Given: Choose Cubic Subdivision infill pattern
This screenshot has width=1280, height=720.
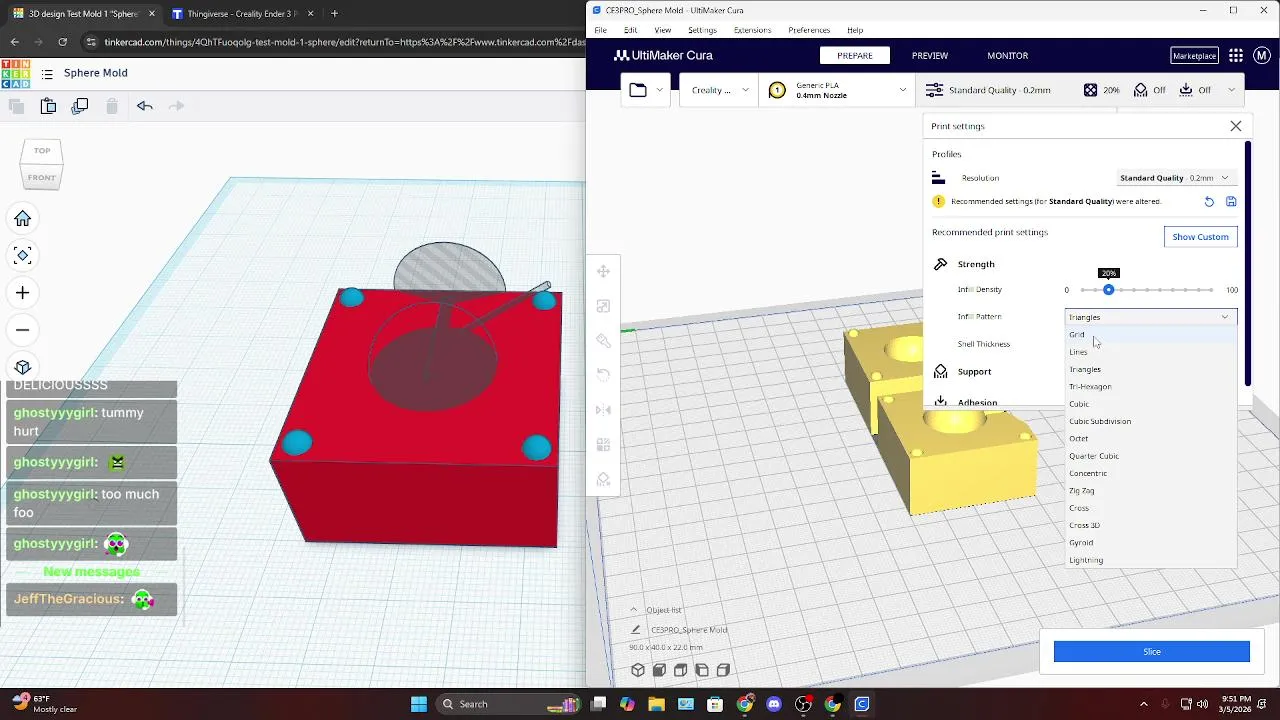Looking at the screenshot, I should pyautogui.click(x=1151, y=421).
